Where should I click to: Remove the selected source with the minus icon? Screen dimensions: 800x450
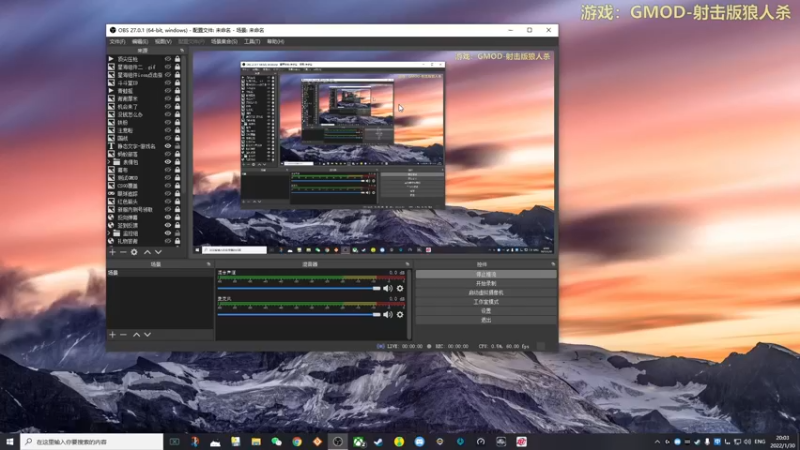(123, 252)
